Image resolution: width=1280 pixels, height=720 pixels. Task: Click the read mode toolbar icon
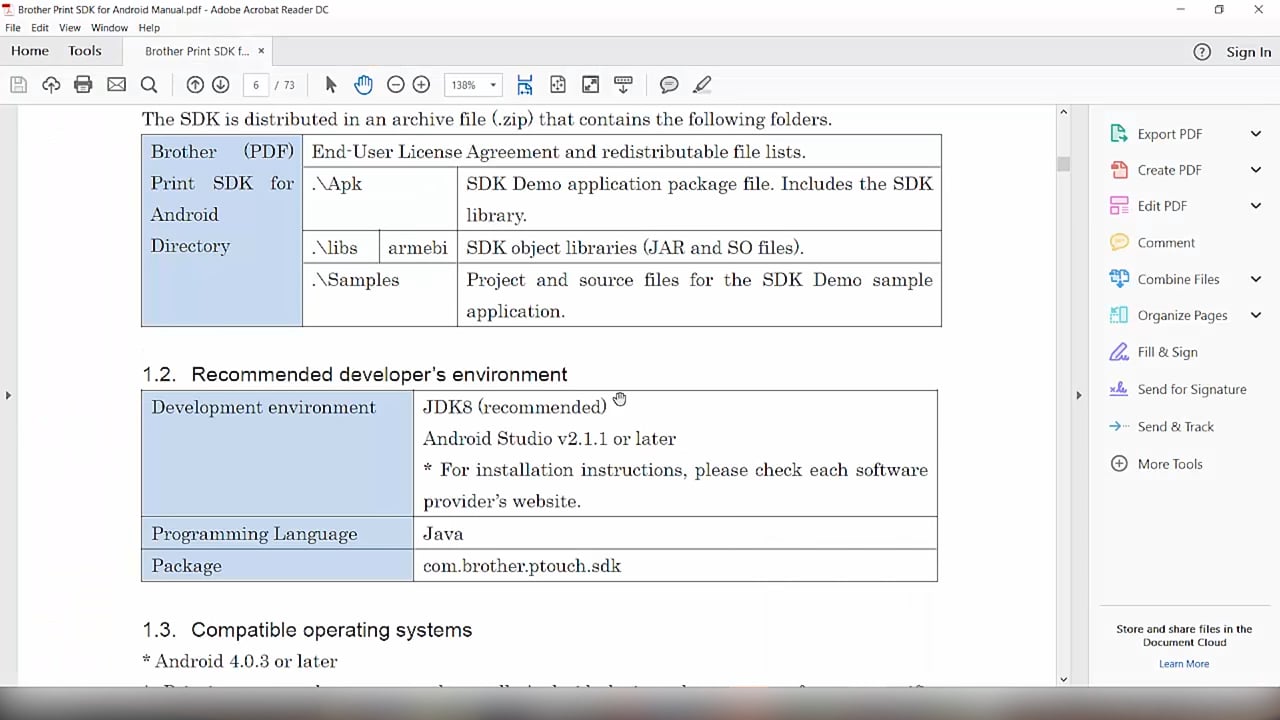(x=623, y=85)
